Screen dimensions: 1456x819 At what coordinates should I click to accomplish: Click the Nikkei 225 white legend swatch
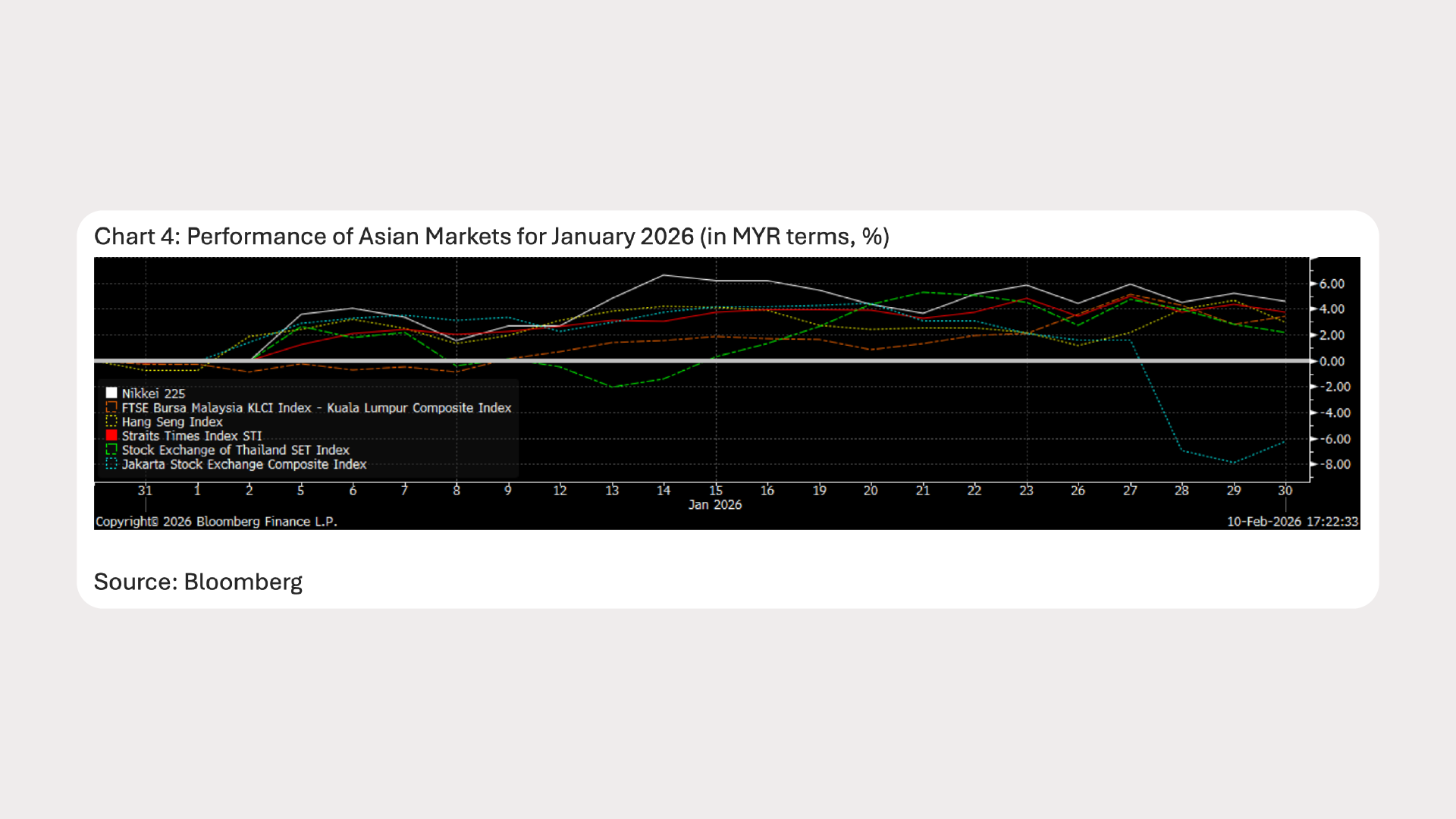(x=111, y=393)
